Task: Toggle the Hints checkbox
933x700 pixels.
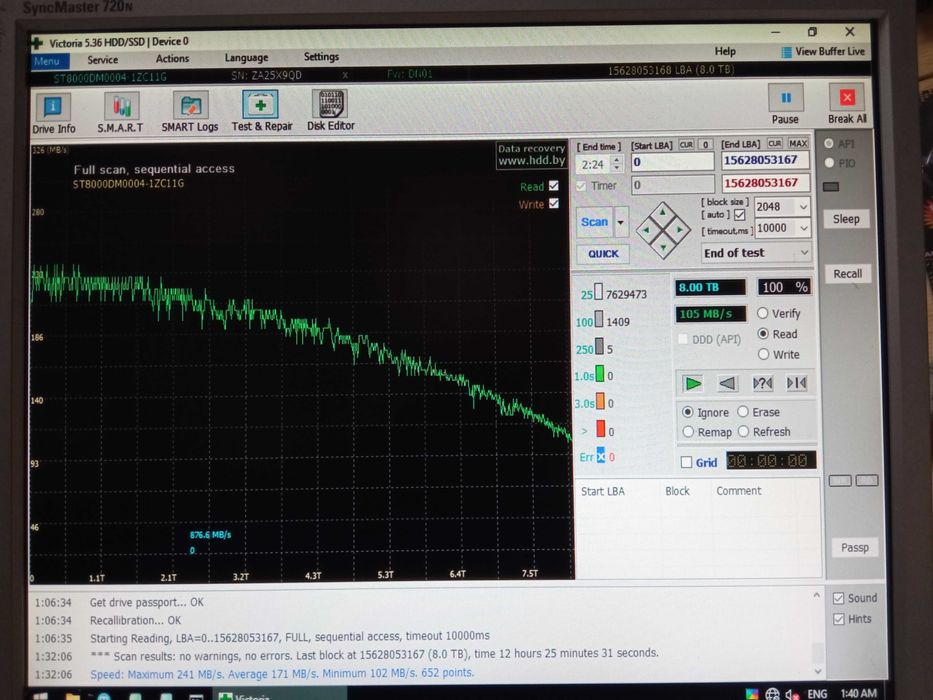Action: tap(838, 619)
